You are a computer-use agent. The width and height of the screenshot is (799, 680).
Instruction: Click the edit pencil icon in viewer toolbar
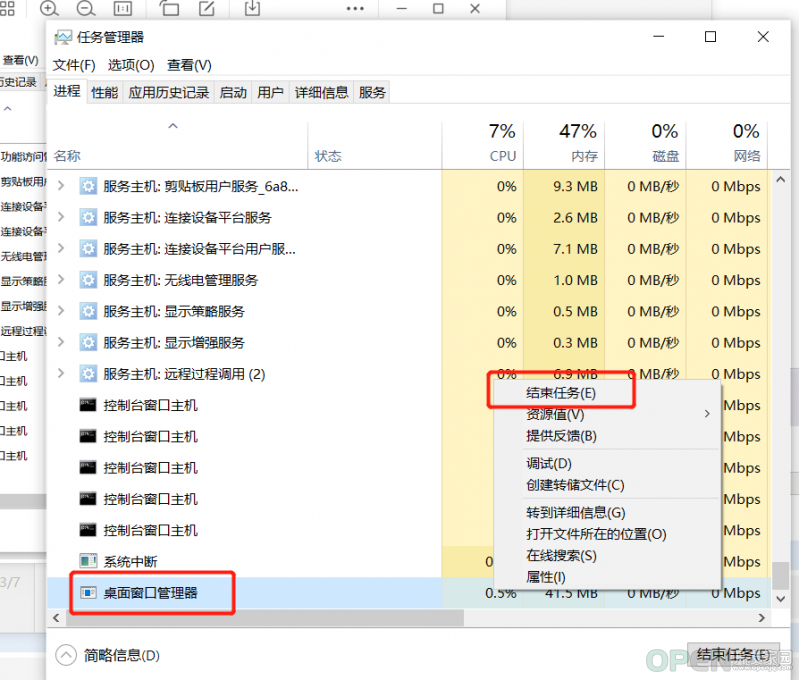(x=207, y=8)
